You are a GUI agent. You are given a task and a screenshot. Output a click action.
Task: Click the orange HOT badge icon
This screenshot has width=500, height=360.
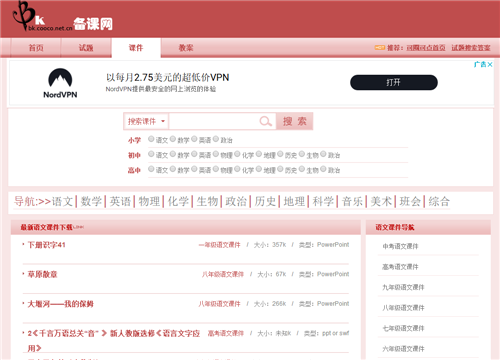pos(380,48)
